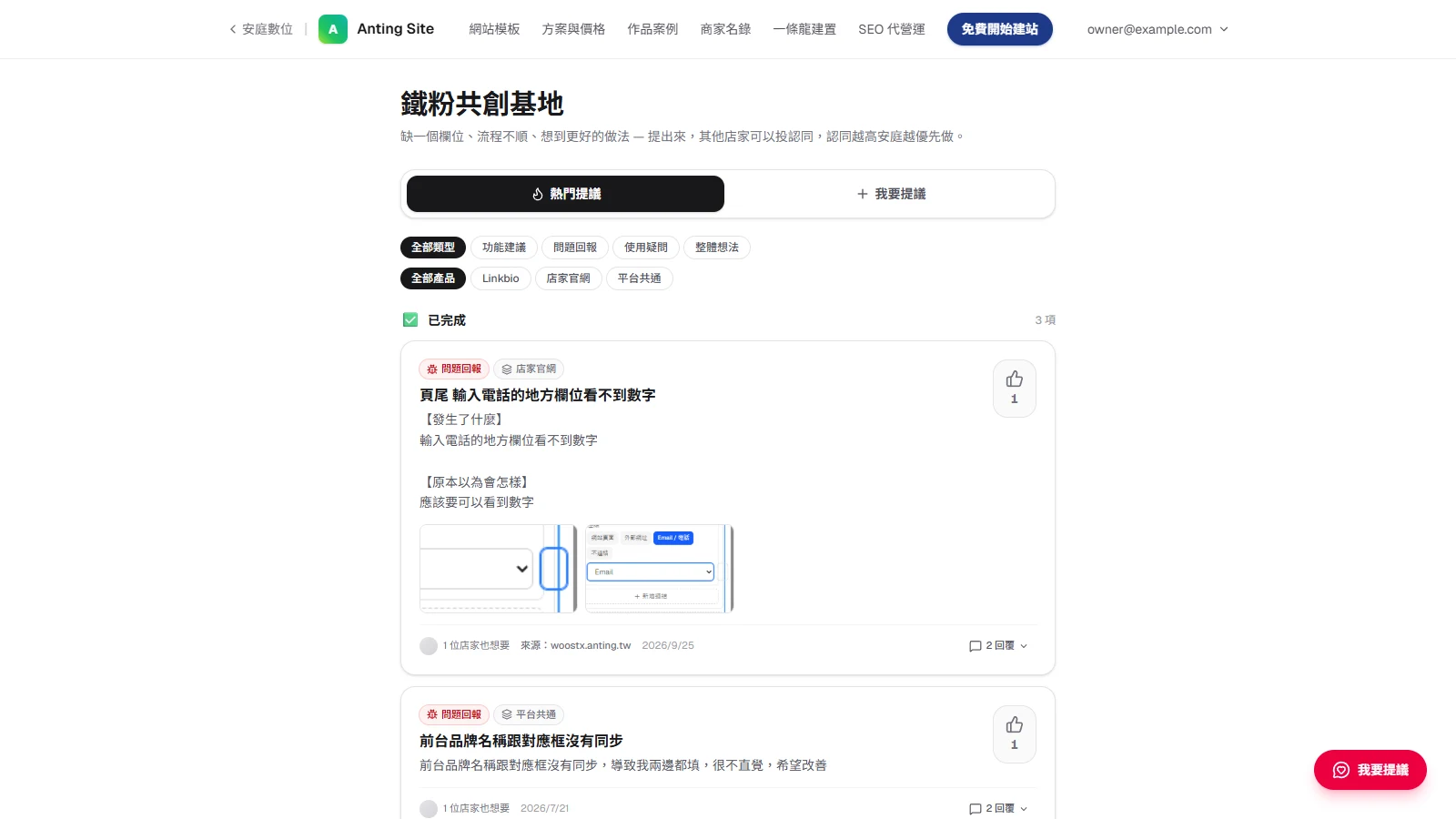Open the second screenshot thumbnail showing Email field
The image size is (1456, 819).
[660, 569]
